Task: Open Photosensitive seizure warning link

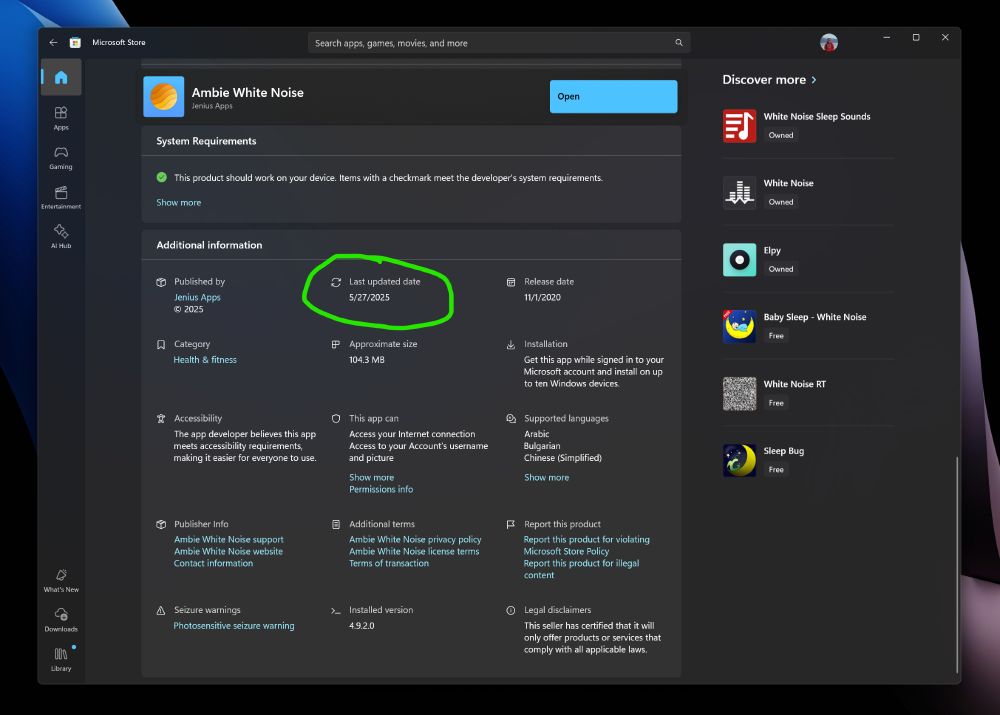Action: coord(234,626)
